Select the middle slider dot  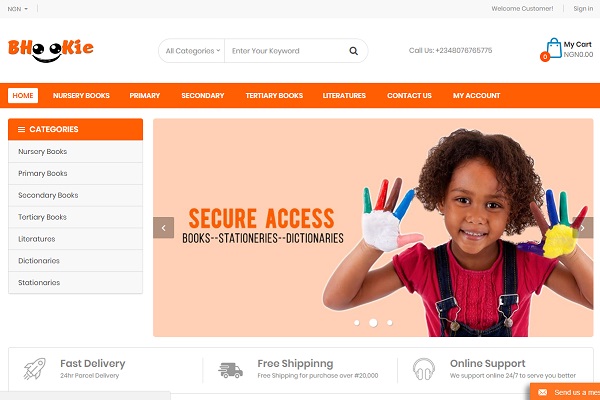373,323
